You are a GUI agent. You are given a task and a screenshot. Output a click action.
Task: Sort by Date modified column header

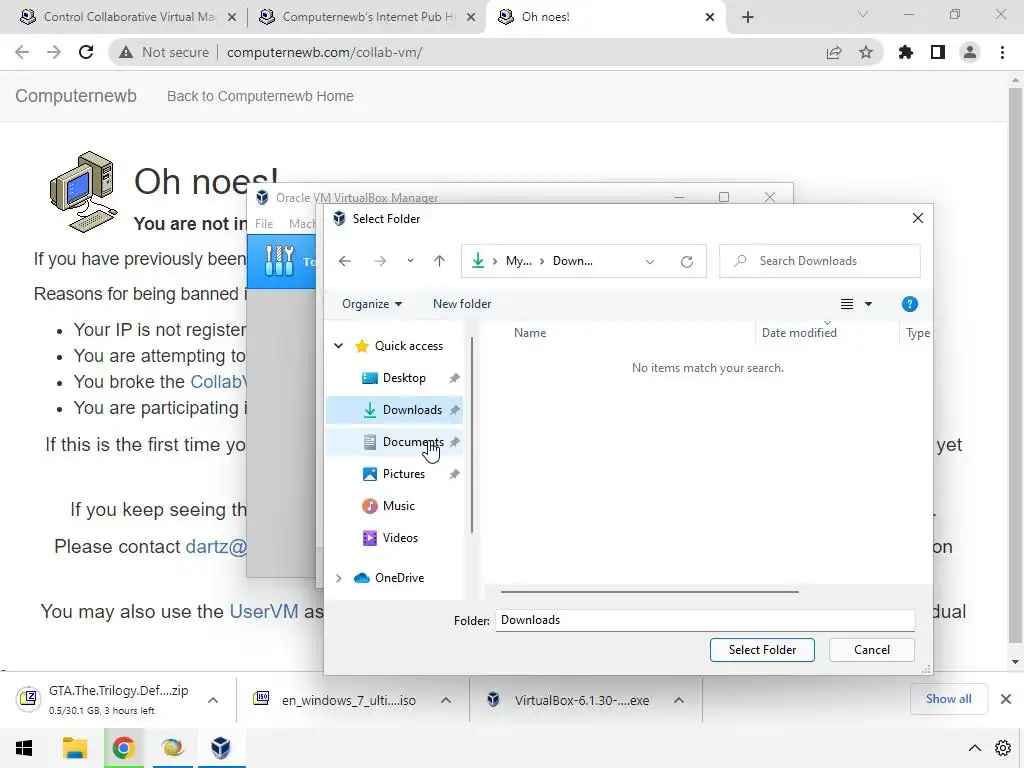tap(799, 332)
